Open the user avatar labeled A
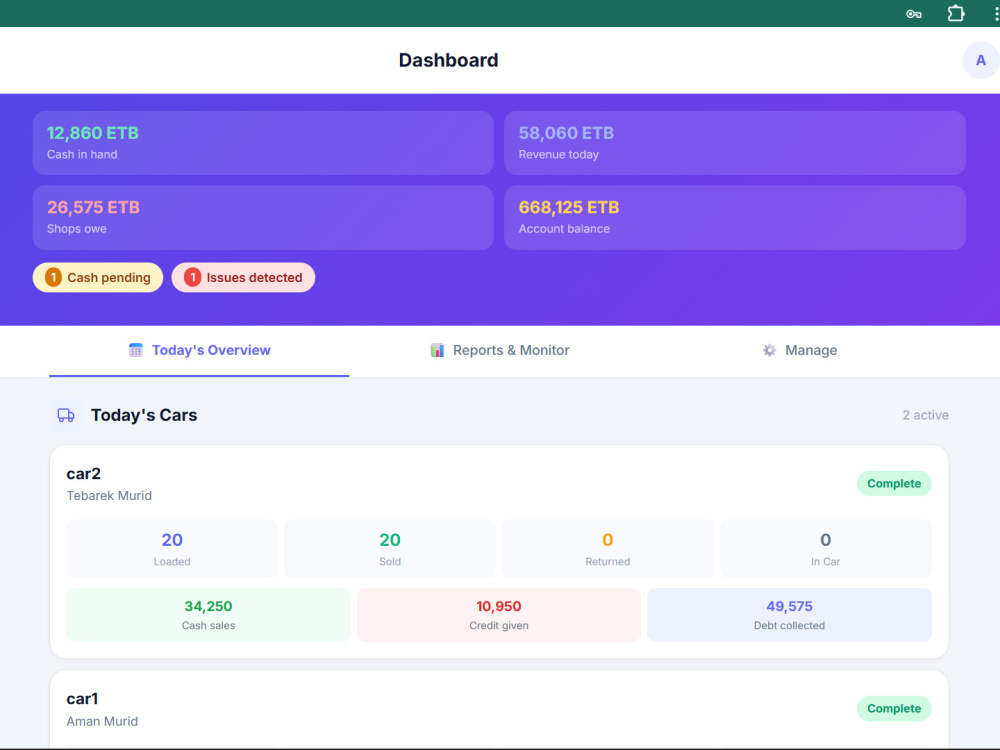1000x750 pixels. (x=980, y=61)
